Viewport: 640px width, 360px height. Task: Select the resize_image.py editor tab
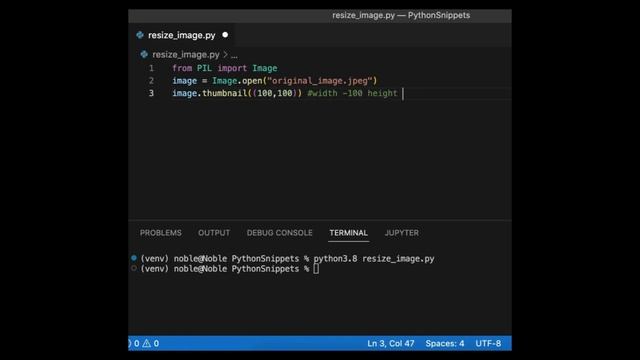(x=182, y=35)
